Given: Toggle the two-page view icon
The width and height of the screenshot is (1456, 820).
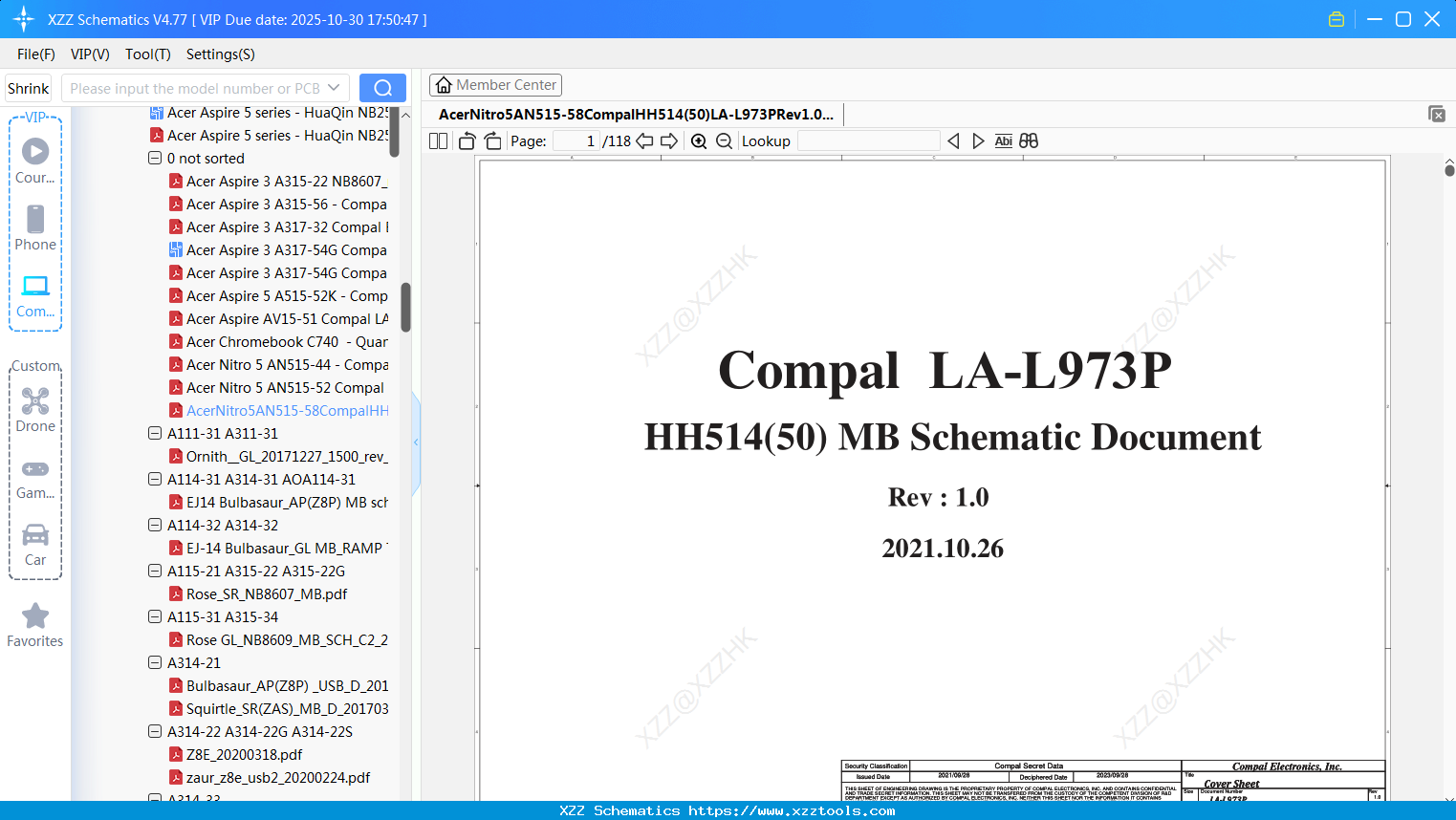Looking at the screenshot, I should coord(438,141).
